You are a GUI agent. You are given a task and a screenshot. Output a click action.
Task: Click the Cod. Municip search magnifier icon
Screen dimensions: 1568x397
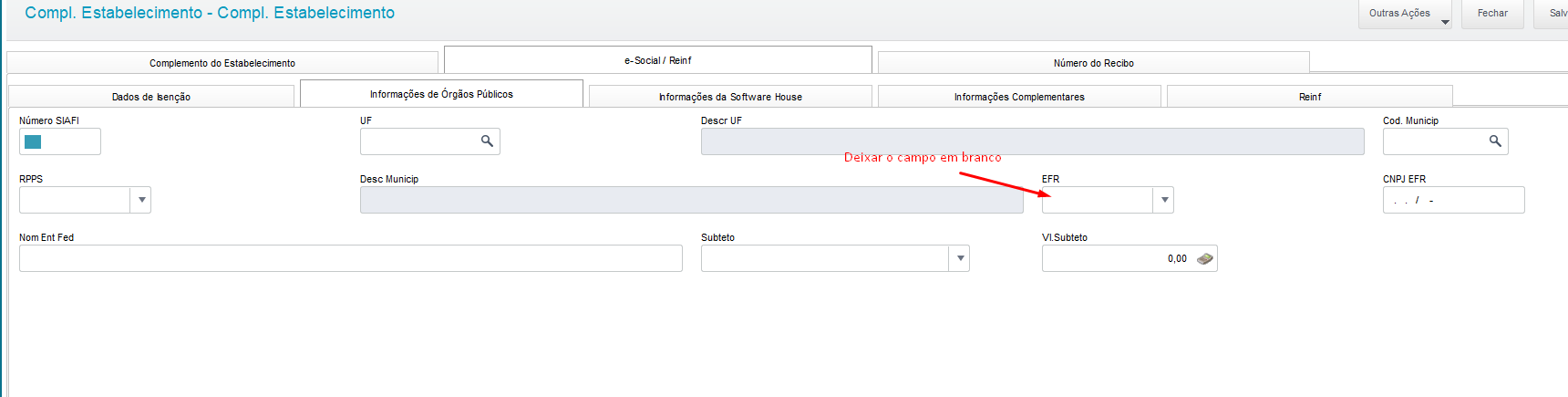coord(1495,141)
